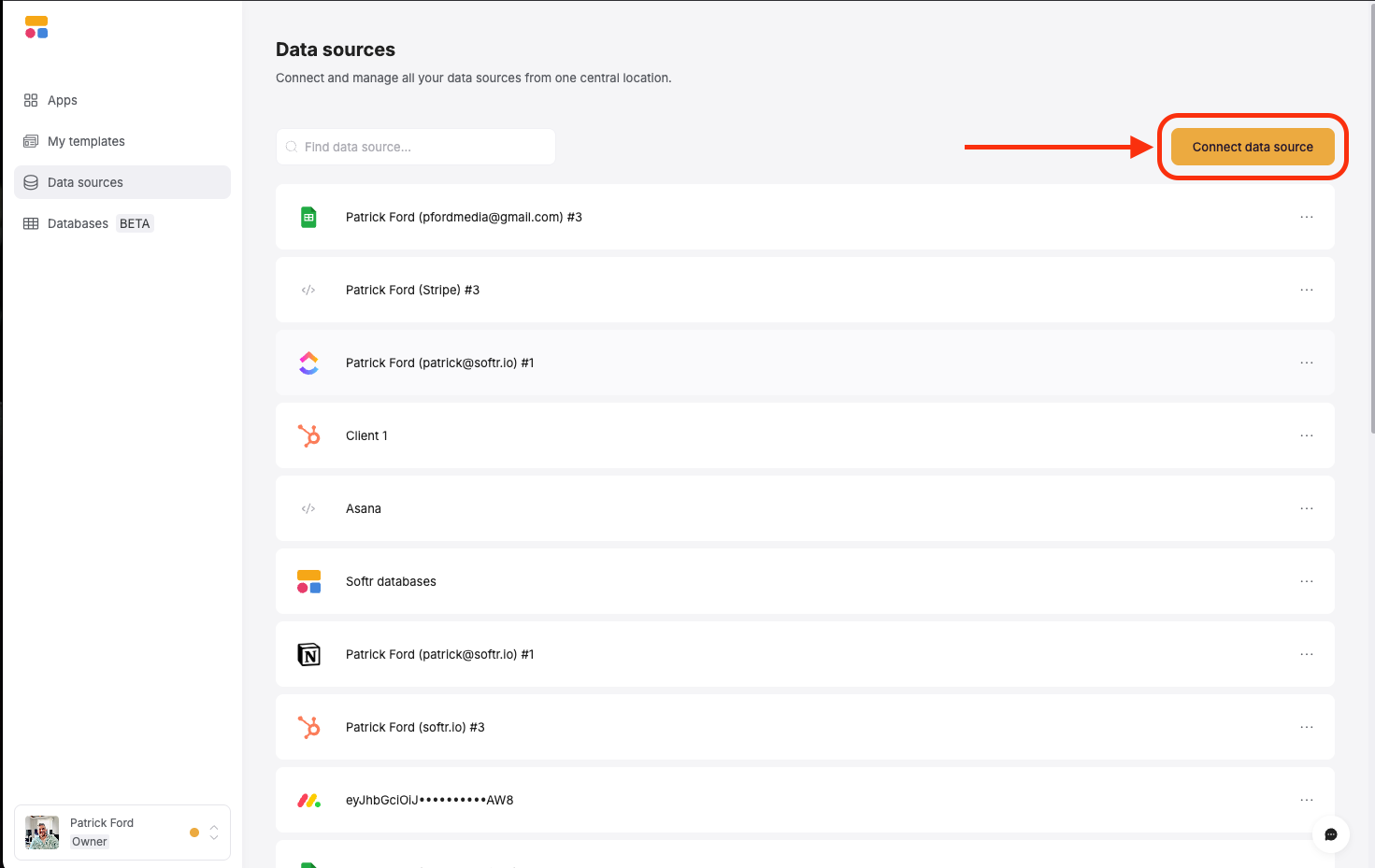The width and height of the screenshot is (1375, 868).
Task: Click the HubSpot icon for Client 1
Action: point(308,435)
